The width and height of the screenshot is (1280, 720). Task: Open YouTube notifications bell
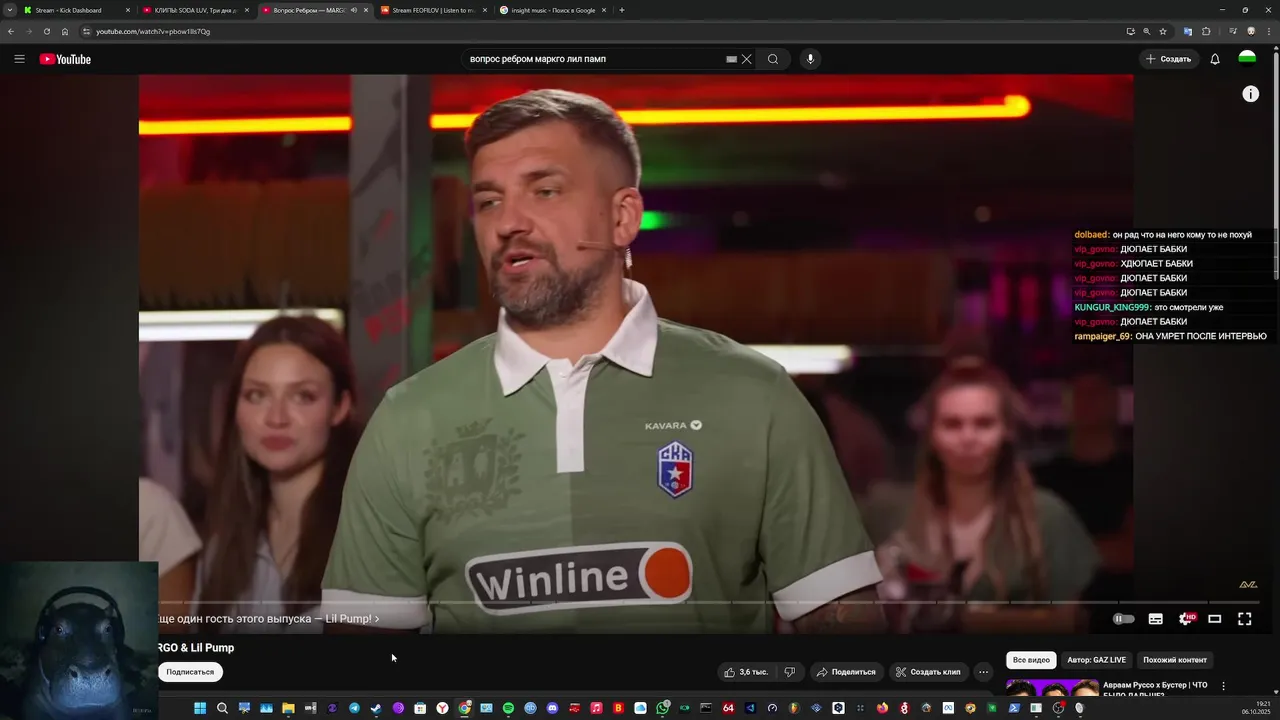[1215, 59]
